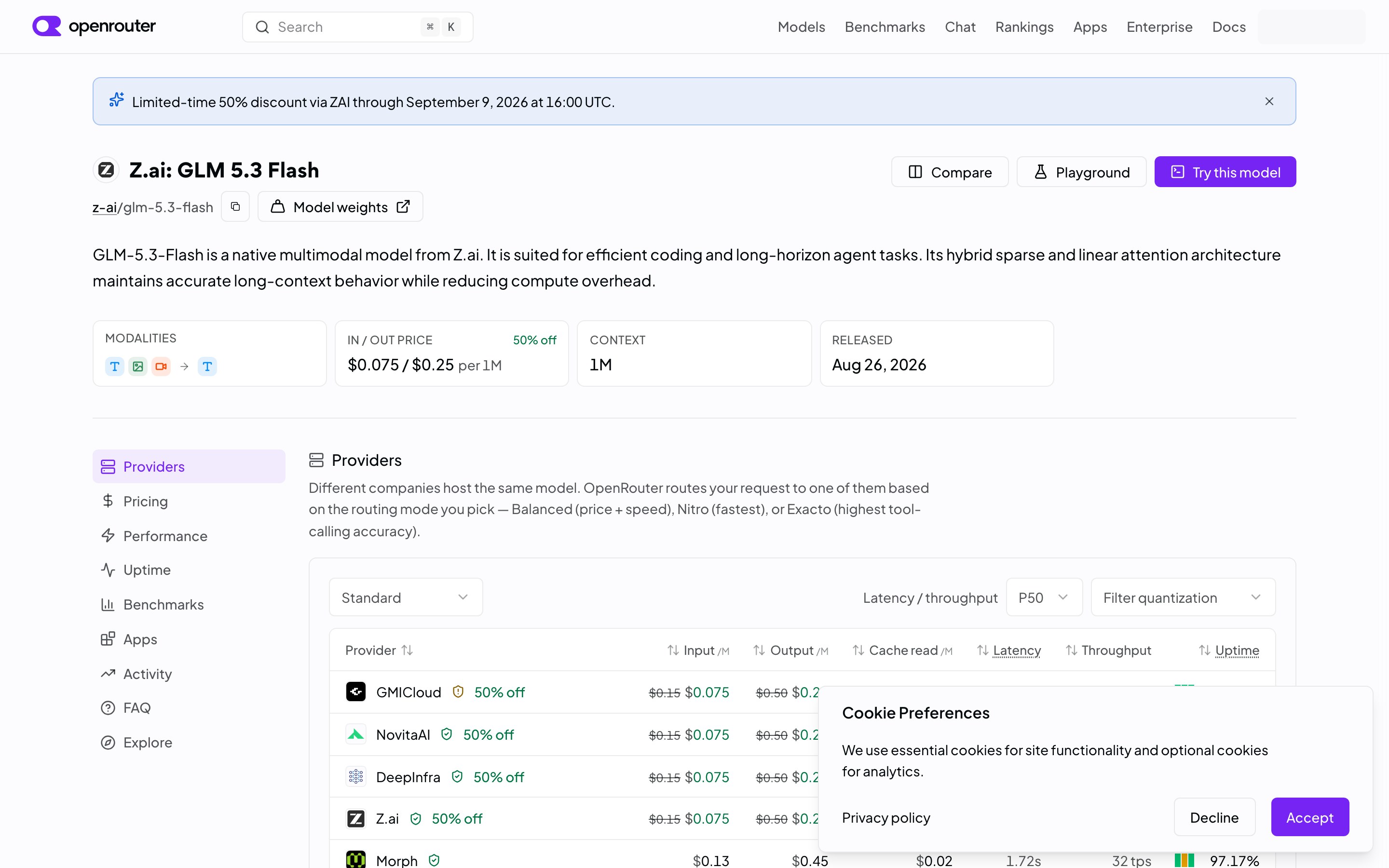Viewport: 1389px width, 868px height.
Task: Click the text input modality icon
Action: [x=115, y=366]
